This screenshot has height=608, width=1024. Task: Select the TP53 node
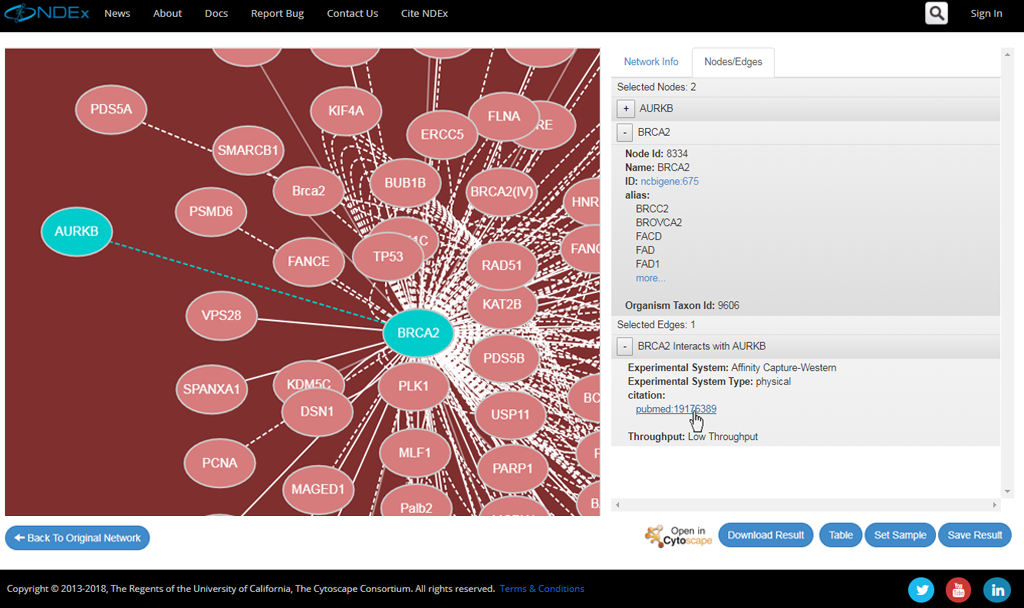pyautogui.click(x=388, y=257)
